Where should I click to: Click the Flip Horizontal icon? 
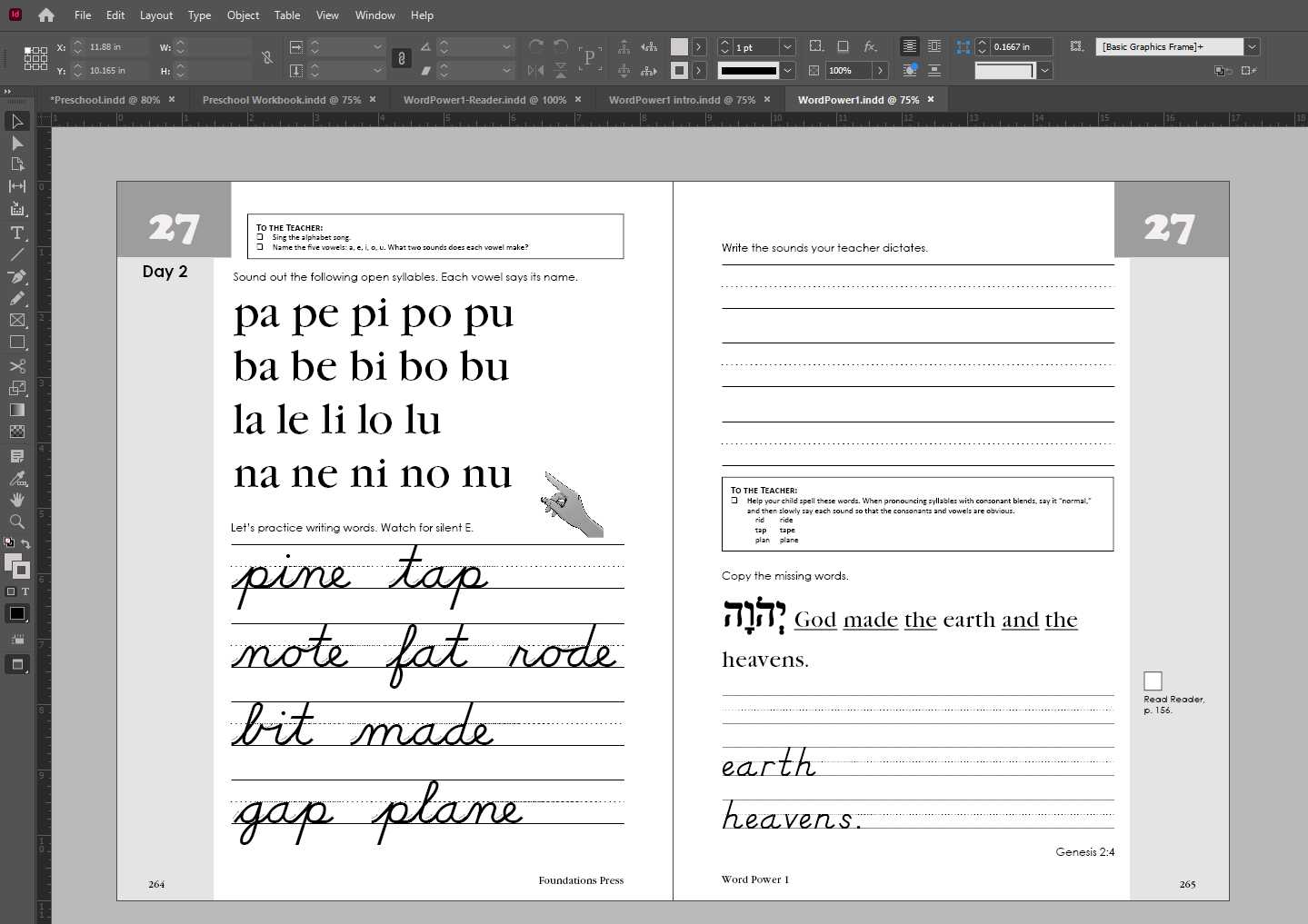click(x=536, y=70)
